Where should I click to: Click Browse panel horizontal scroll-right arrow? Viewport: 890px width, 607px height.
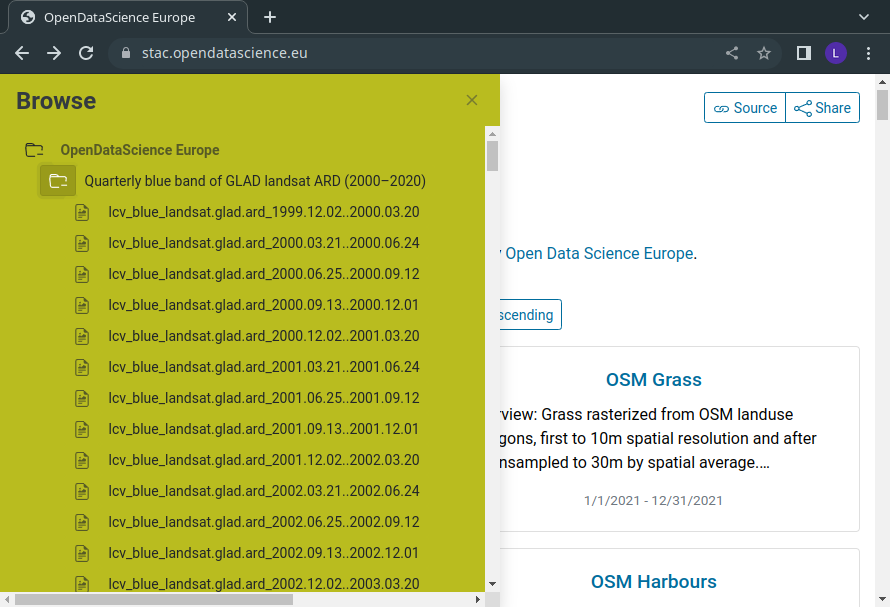(x=478, y=600)
